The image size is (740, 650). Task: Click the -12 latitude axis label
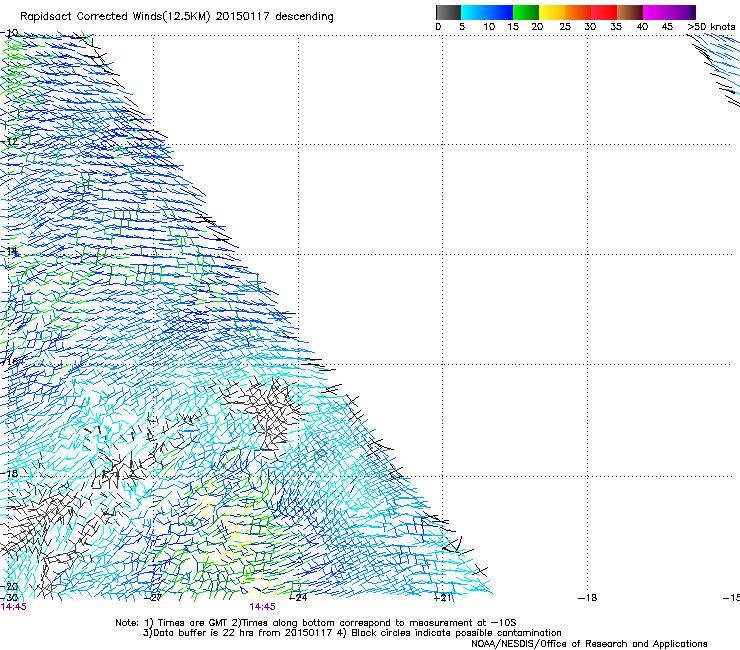(10, 142)
